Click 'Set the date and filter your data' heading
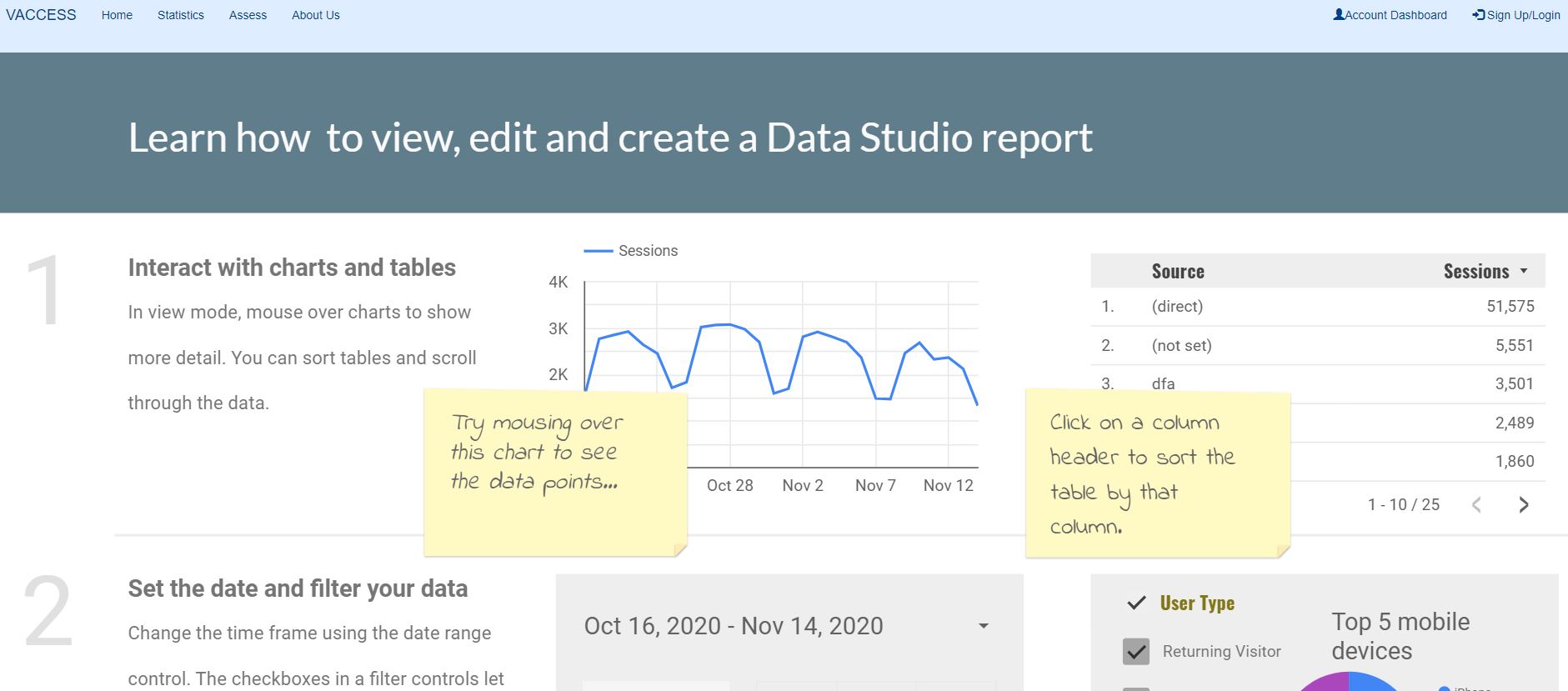The image size is (1568, 691). point(298,588)
